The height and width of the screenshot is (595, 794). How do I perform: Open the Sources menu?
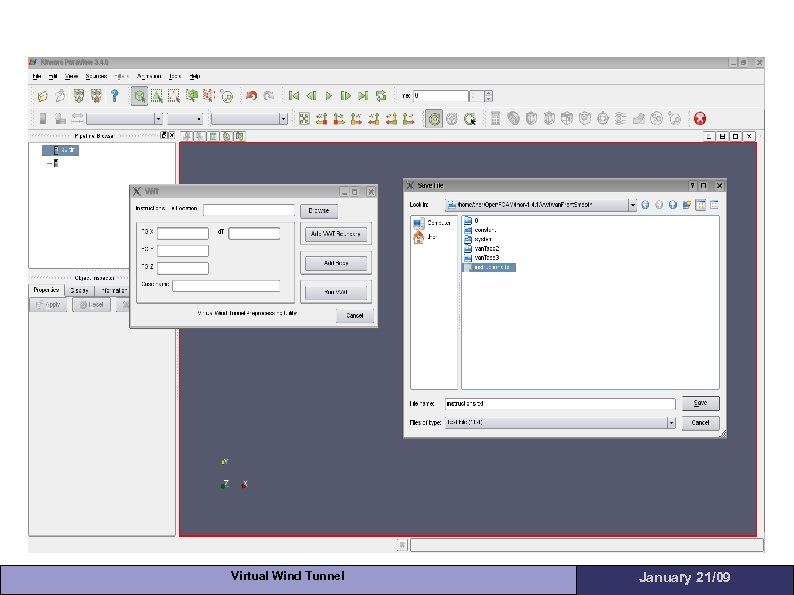(96, 76)
